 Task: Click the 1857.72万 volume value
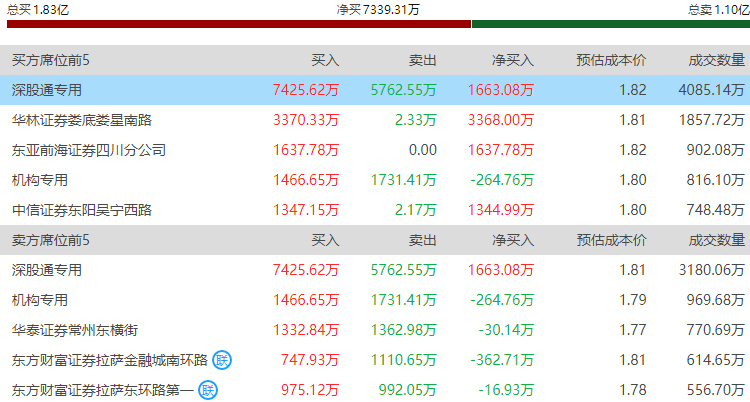tap(712, 120)
